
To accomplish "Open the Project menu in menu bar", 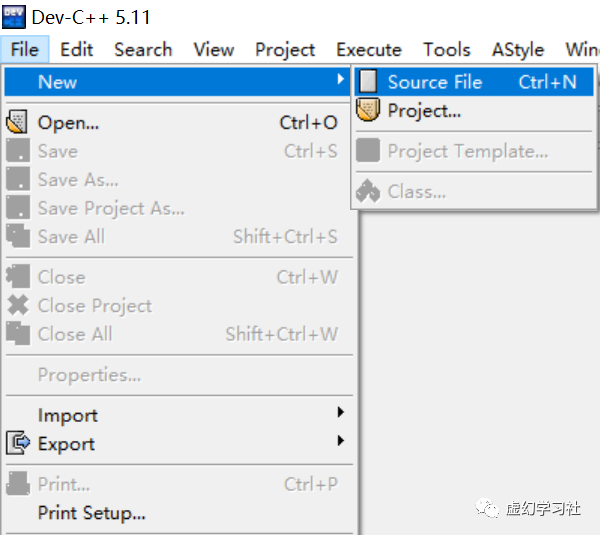I will click(285, 49).
